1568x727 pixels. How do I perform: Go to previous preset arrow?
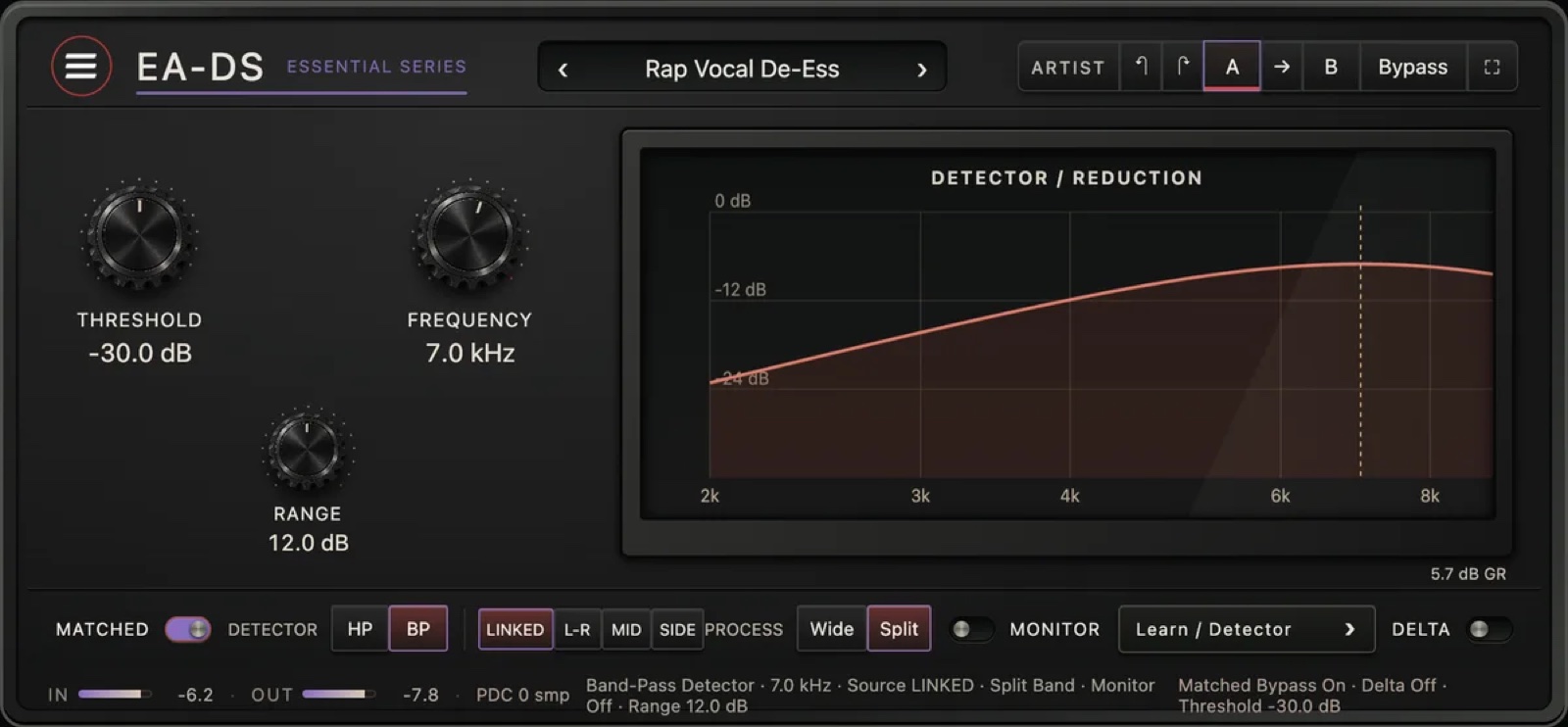[563, 69]
